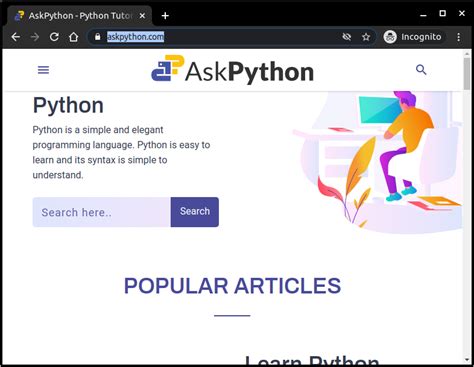
Task: Minimize the browser window
Action: pyautogui.click(x=423, y=15)
